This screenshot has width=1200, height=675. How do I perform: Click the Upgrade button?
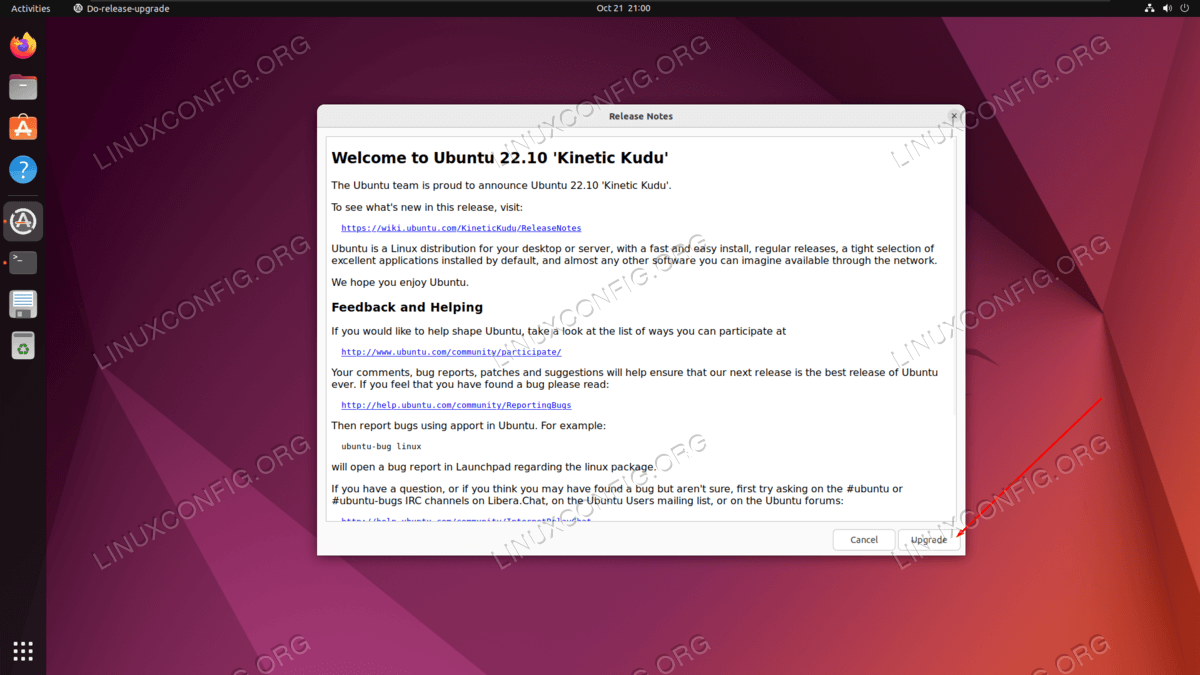929,540
